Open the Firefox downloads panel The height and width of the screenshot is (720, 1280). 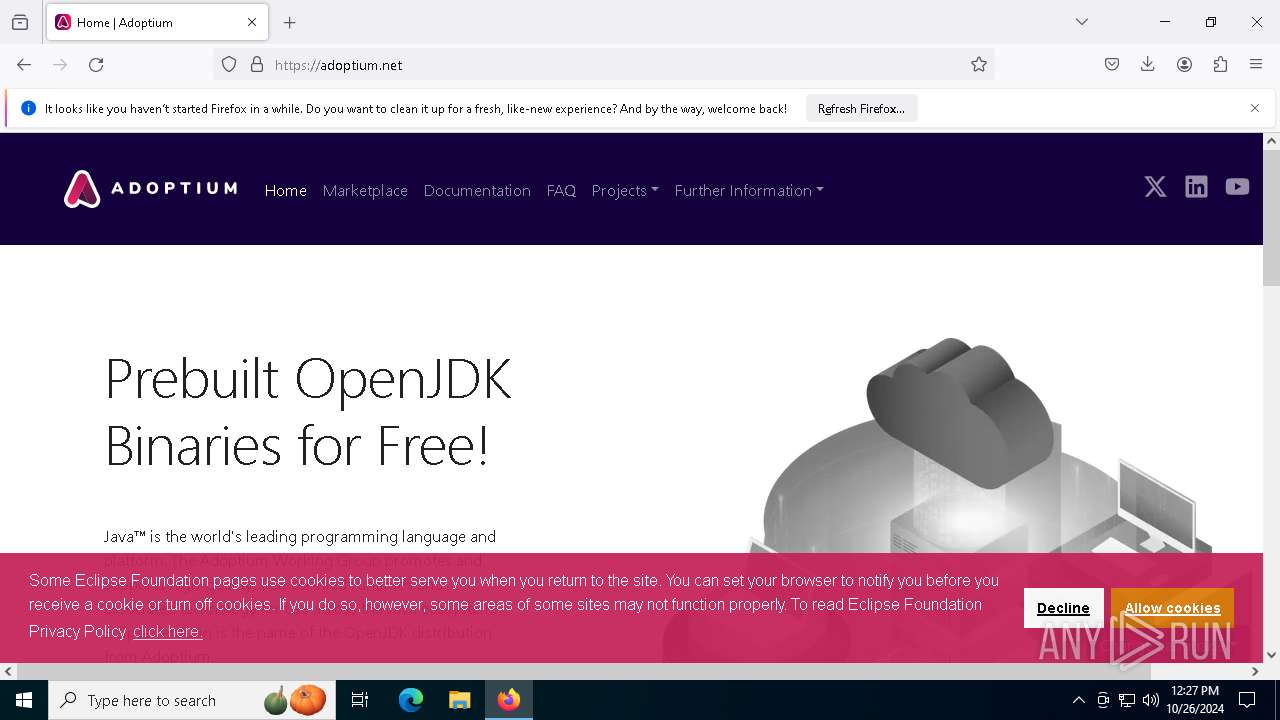click(x=1148, y=64)
